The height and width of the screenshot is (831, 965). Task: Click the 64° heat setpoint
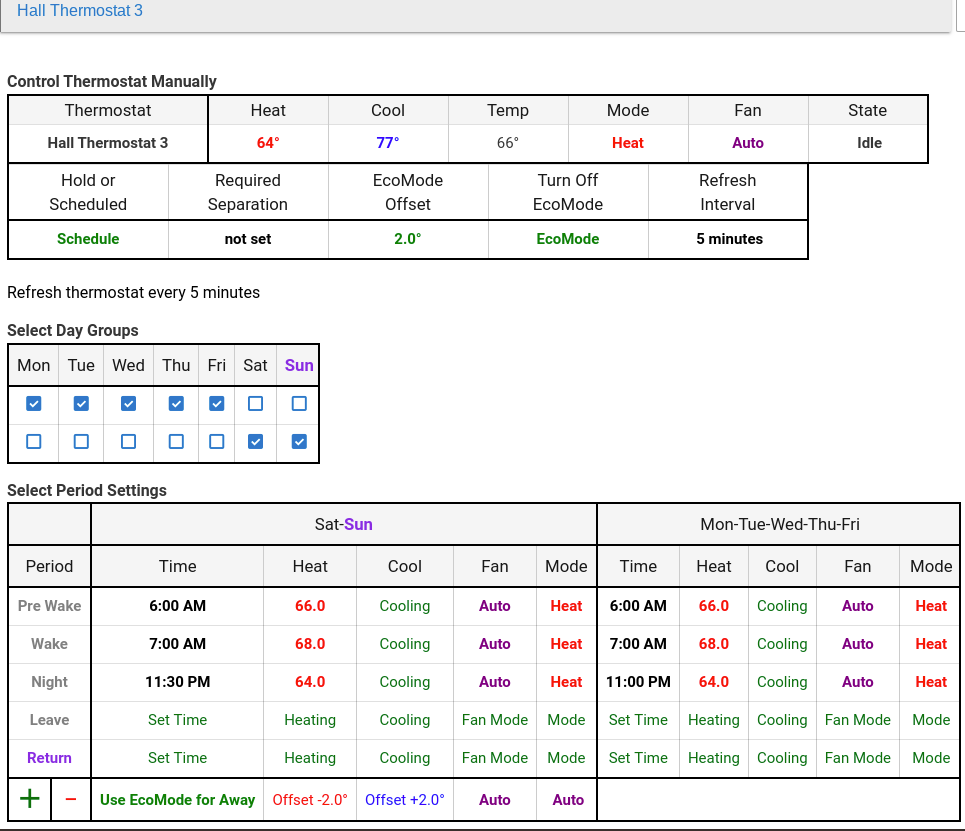pyautogui.click(x=268, y=142)
